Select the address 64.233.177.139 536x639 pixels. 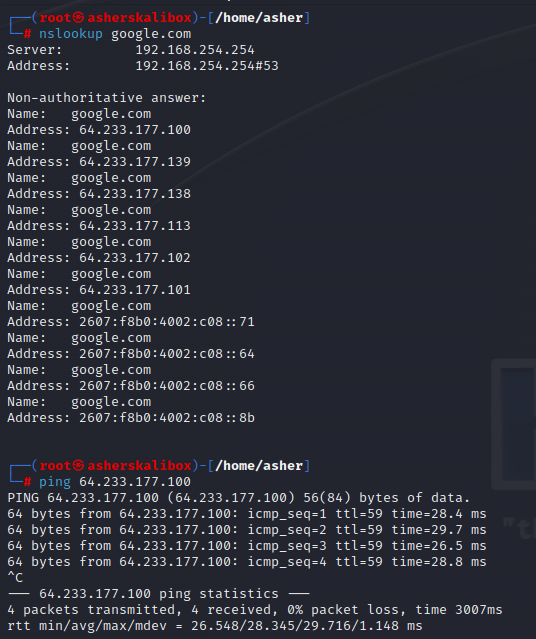tap(135, 162)
